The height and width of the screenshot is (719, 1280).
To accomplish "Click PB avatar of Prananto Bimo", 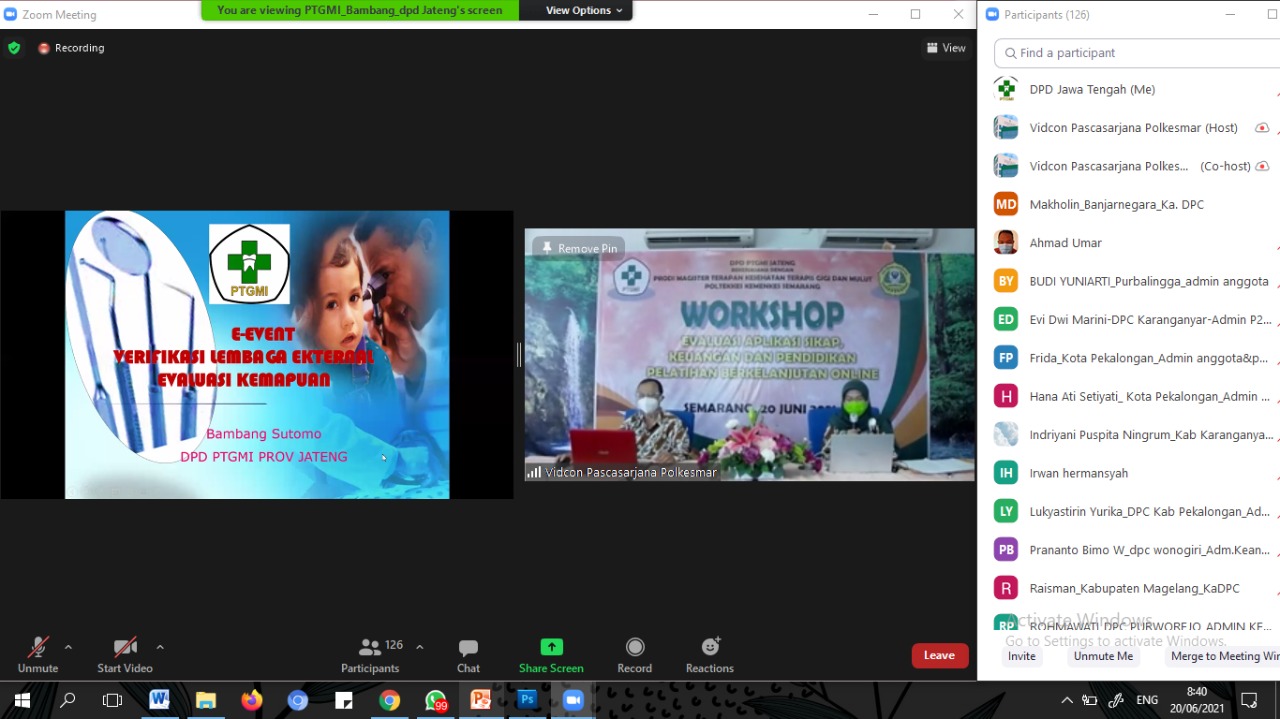I will click(x=1006, y=550).
